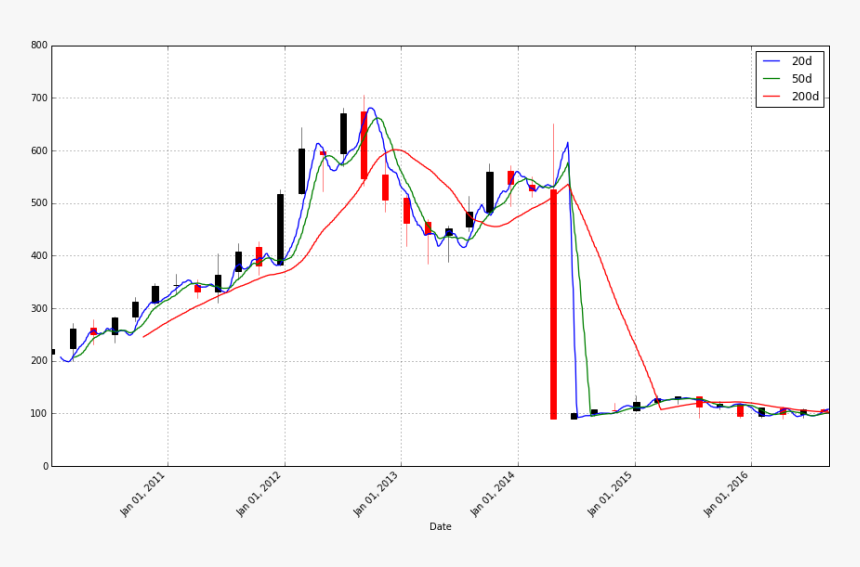Click the 500 y-axis tick label

[38, 204]
